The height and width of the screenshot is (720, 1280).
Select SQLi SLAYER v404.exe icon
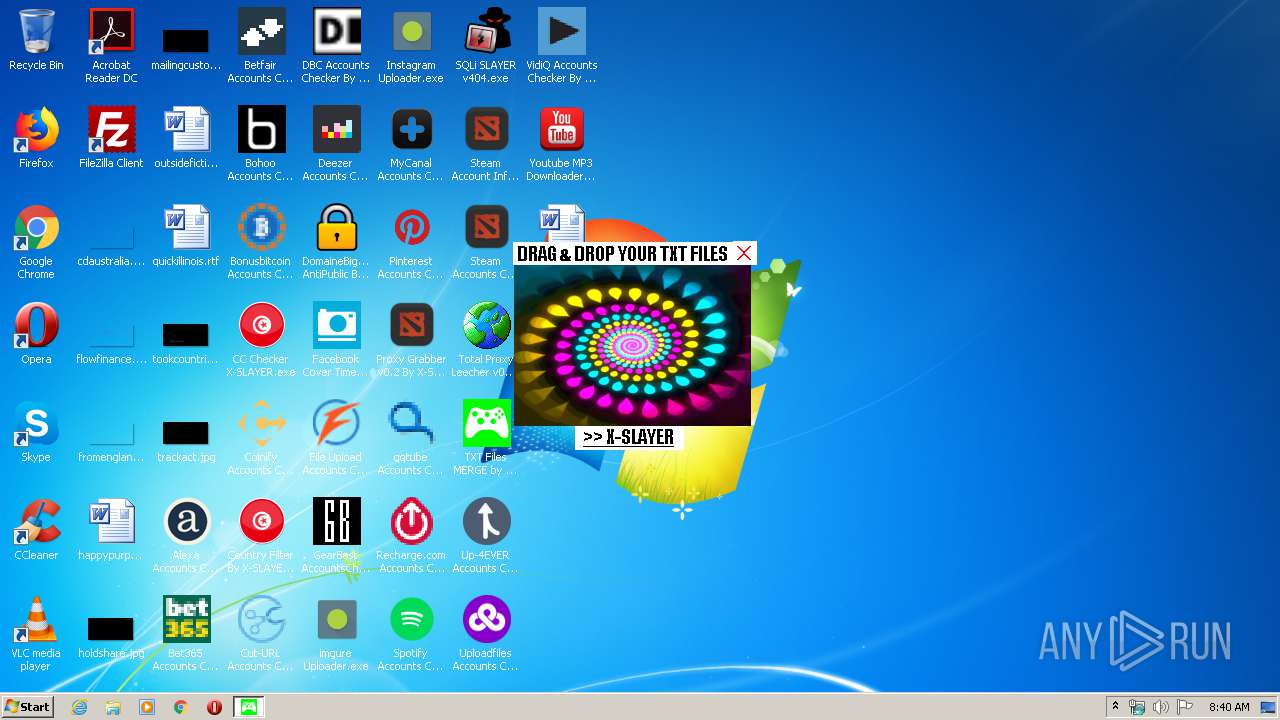tap(486, 33)
